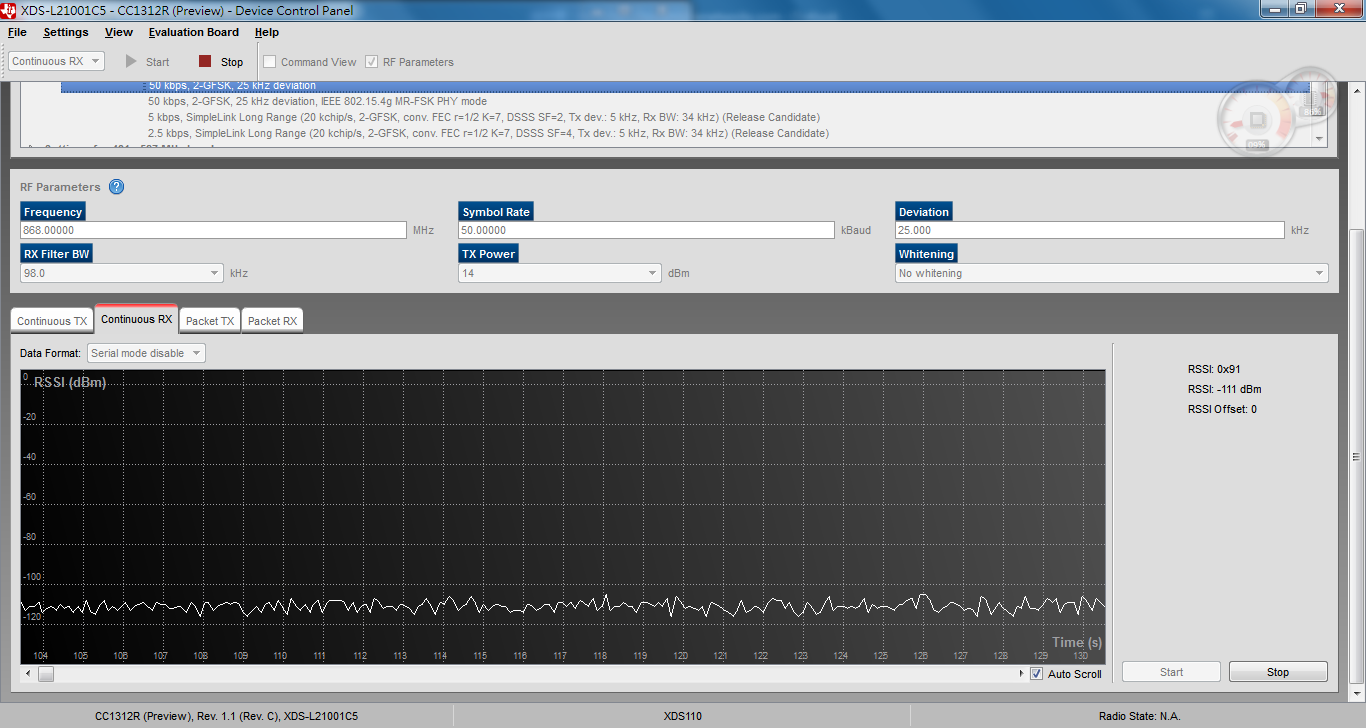Open the Evaluation Board menu

[194, 32]
